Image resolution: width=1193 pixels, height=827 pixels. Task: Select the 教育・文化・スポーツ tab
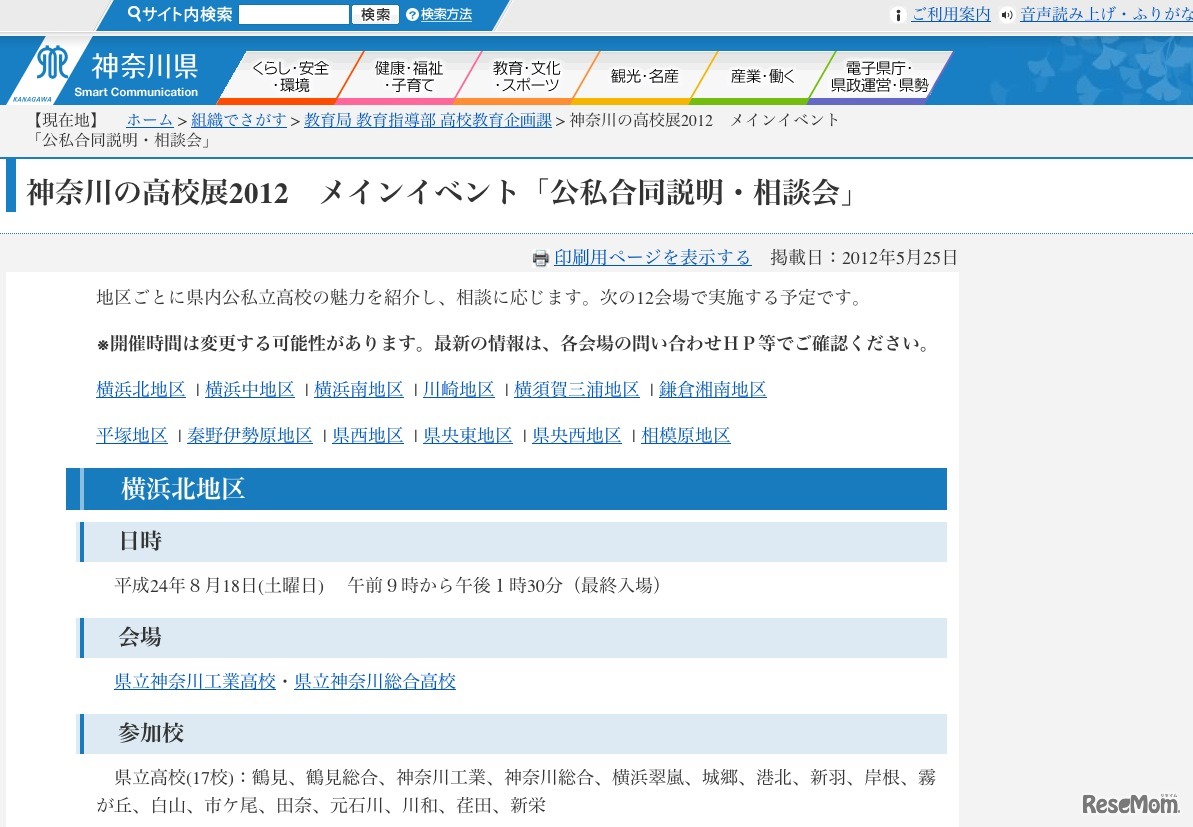(x=526, y=77)
